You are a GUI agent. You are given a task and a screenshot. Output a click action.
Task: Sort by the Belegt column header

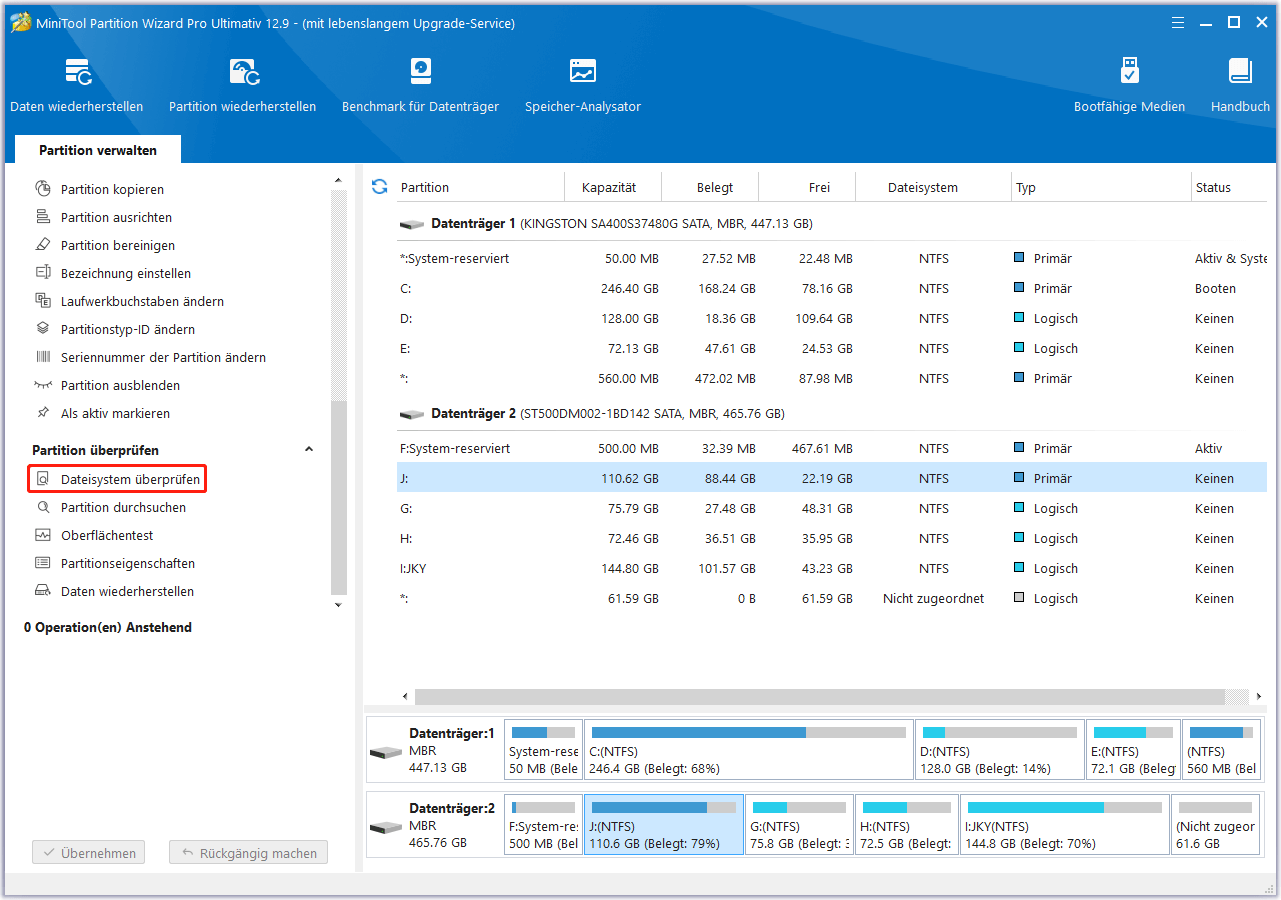tap(715, 187)
